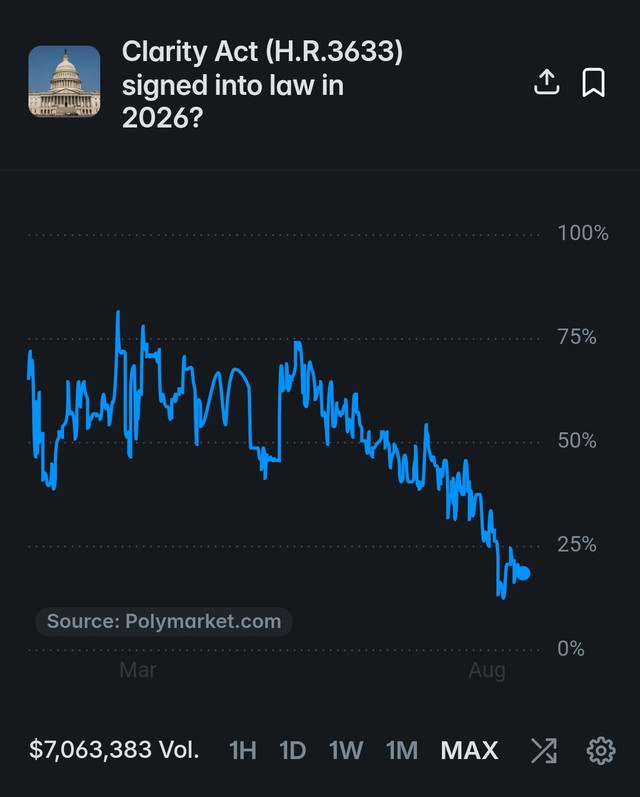Tap the share upload icon

tap(546, 82)
